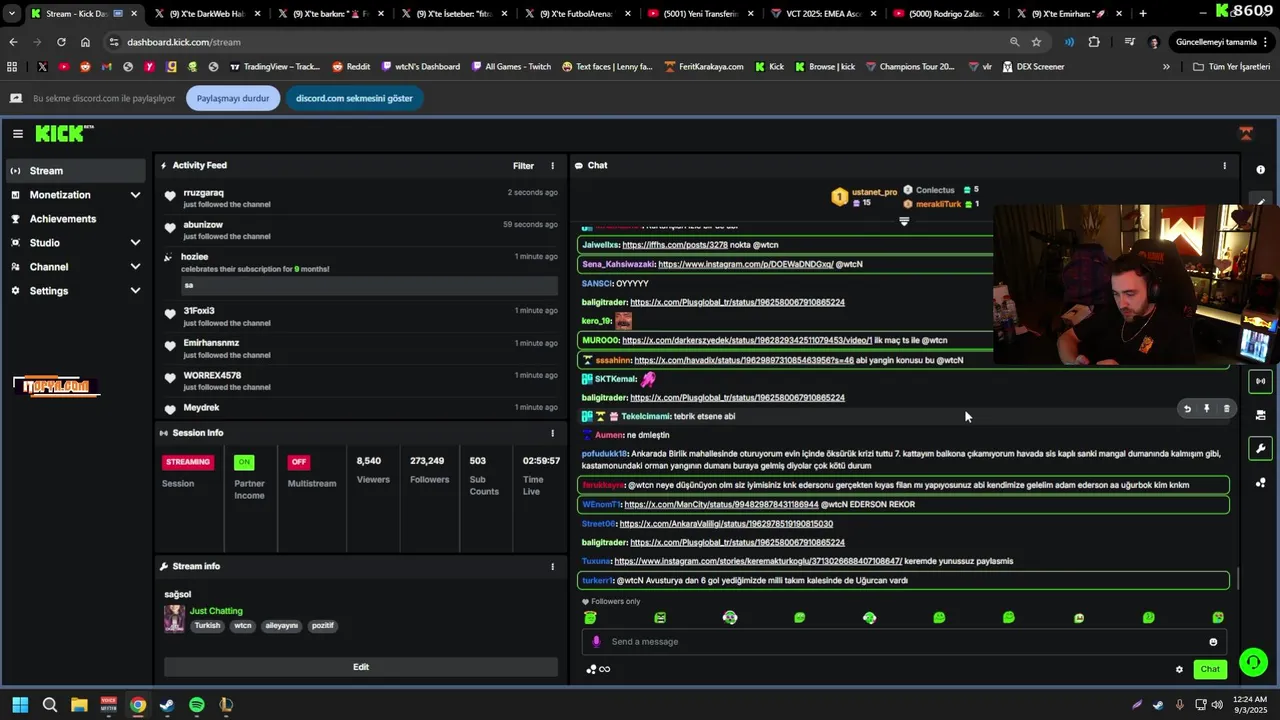1280x720 pixels.
Task: Click Paylaşmayı durdur button
Action: [x=233, y=98]
